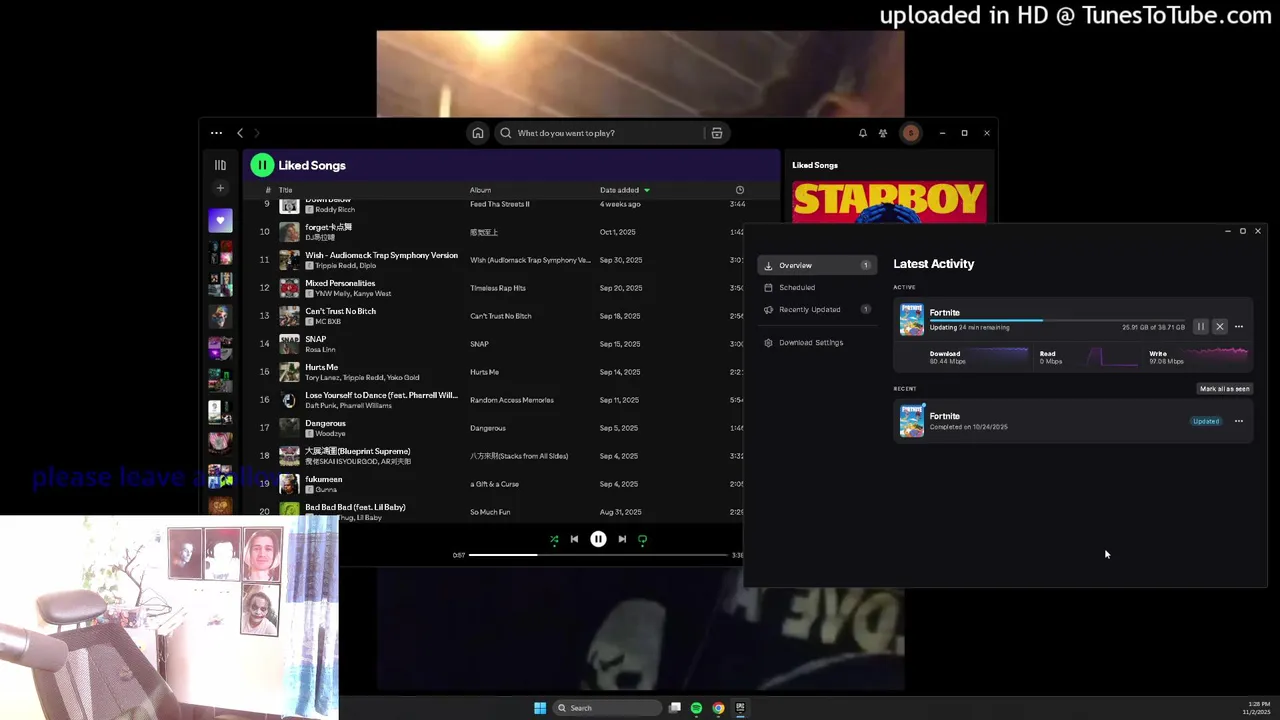Click the Windows taskbar Search box

(607, 708)
